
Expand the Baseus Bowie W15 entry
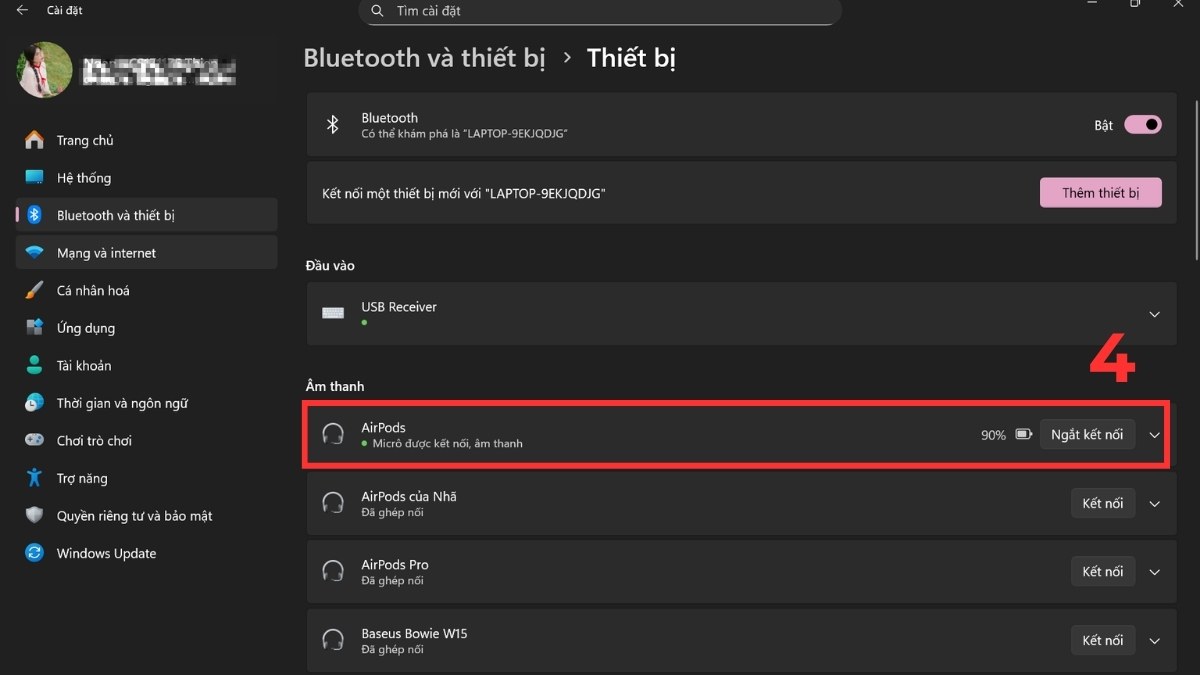click(1154, 640)
